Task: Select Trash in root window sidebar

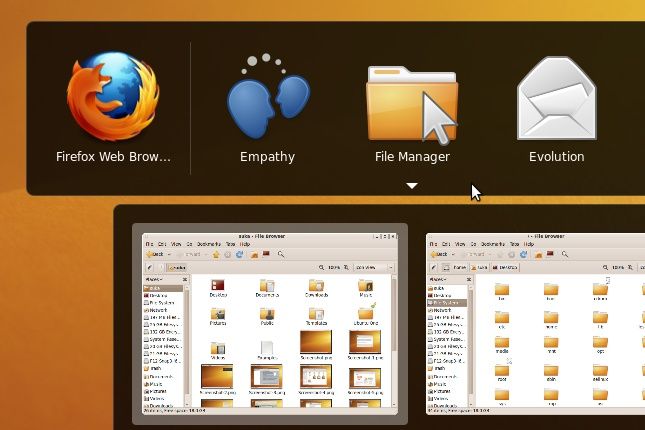Action: coord(446,368)
